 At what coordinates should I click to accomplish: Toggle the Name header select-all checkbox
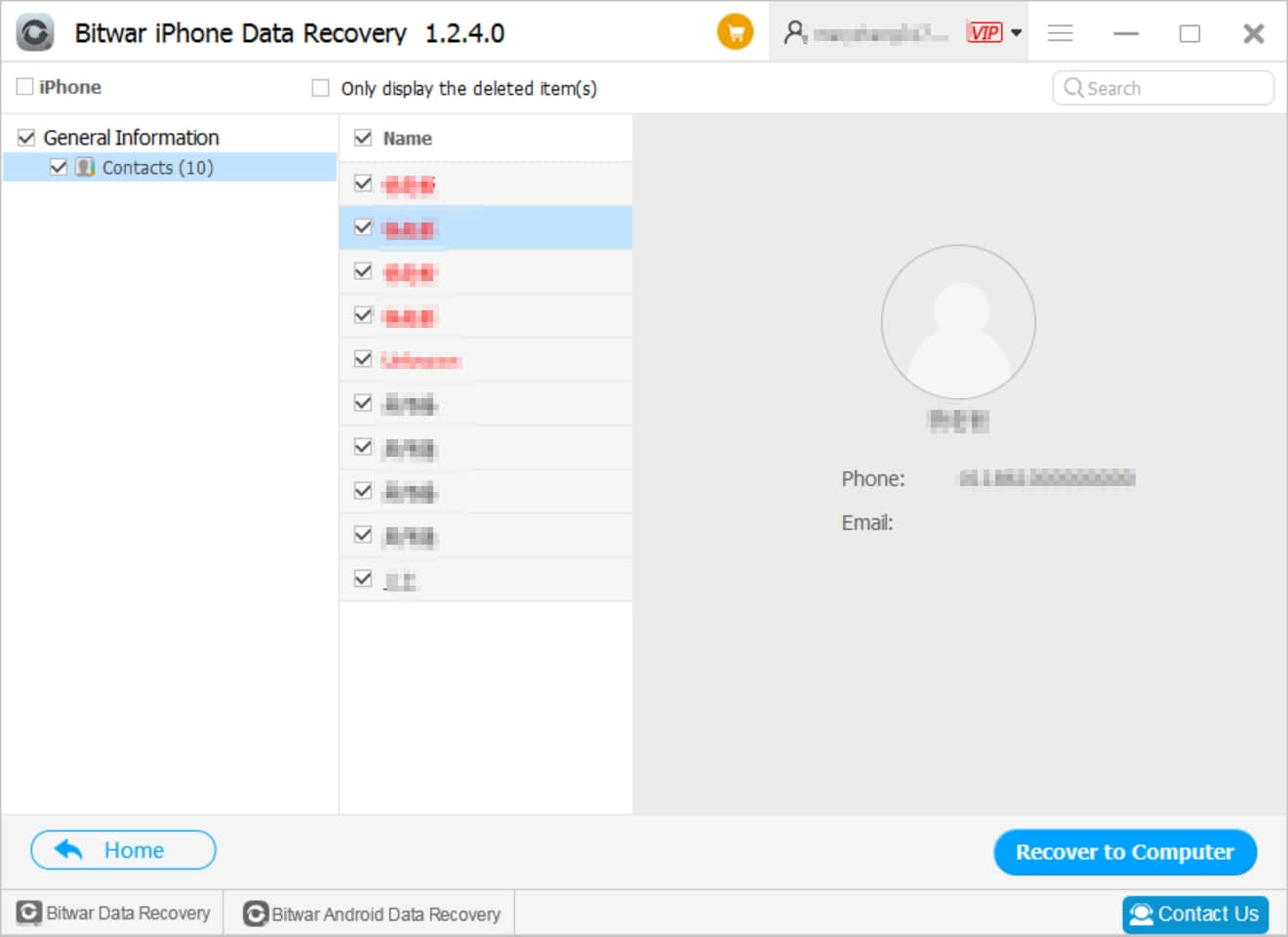tap(363, 138)
